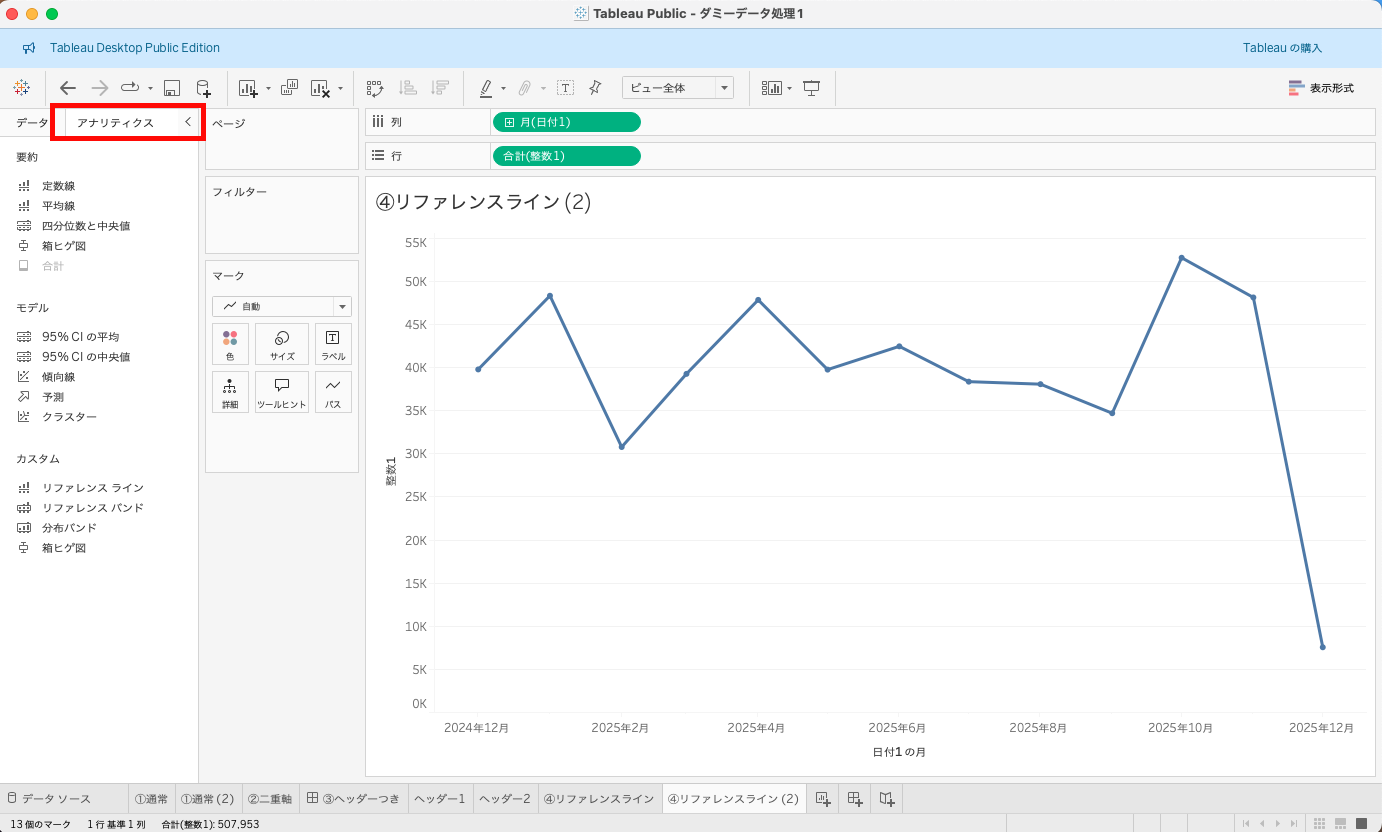Click the add new data source icon
The height and width of the screenshot is (832, 1382).
203,88
